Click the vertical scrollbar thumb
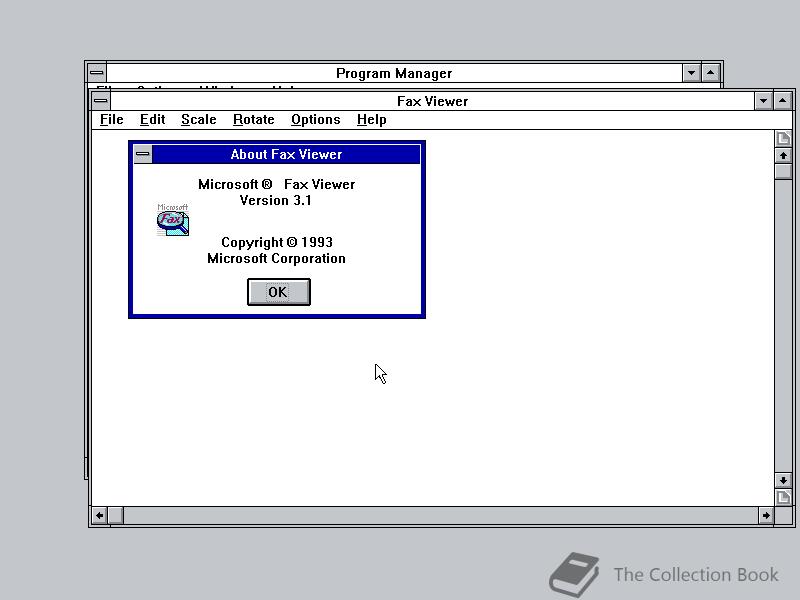This screenshot has width=800, height=600. point(783,171)
